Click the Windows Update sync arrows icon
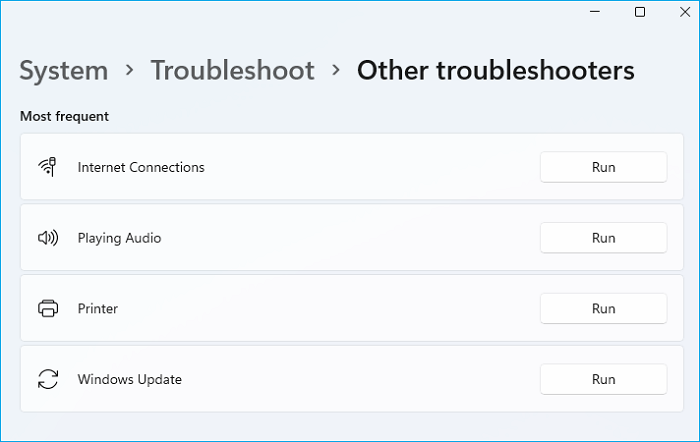This screenshot has width=700, height=442. coord(47,380)
